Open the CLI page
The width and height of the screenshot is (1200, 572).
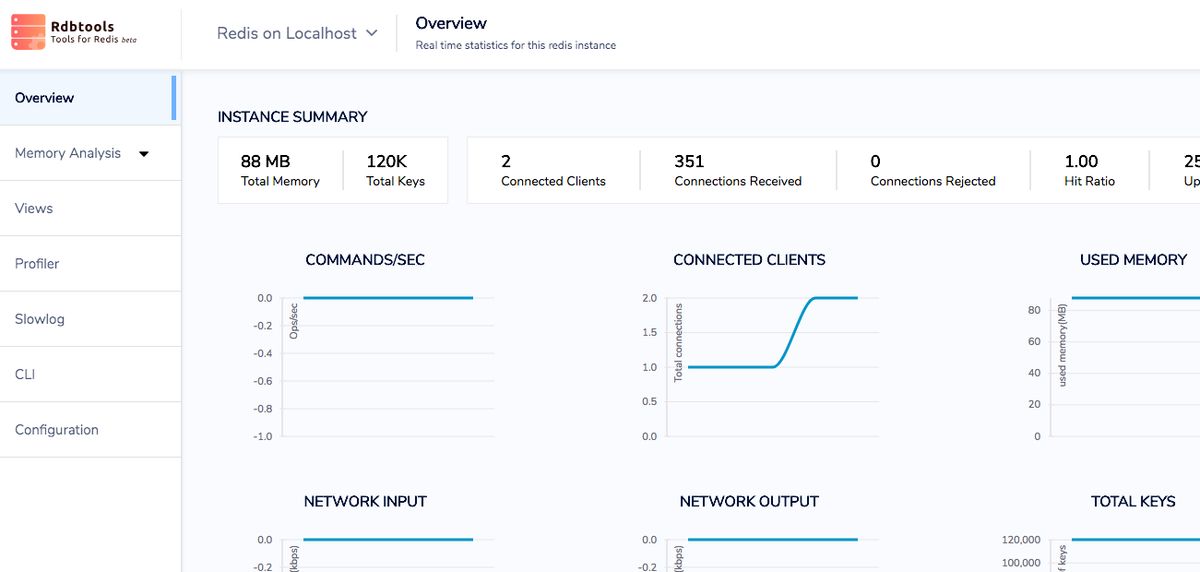pos(25,374)
